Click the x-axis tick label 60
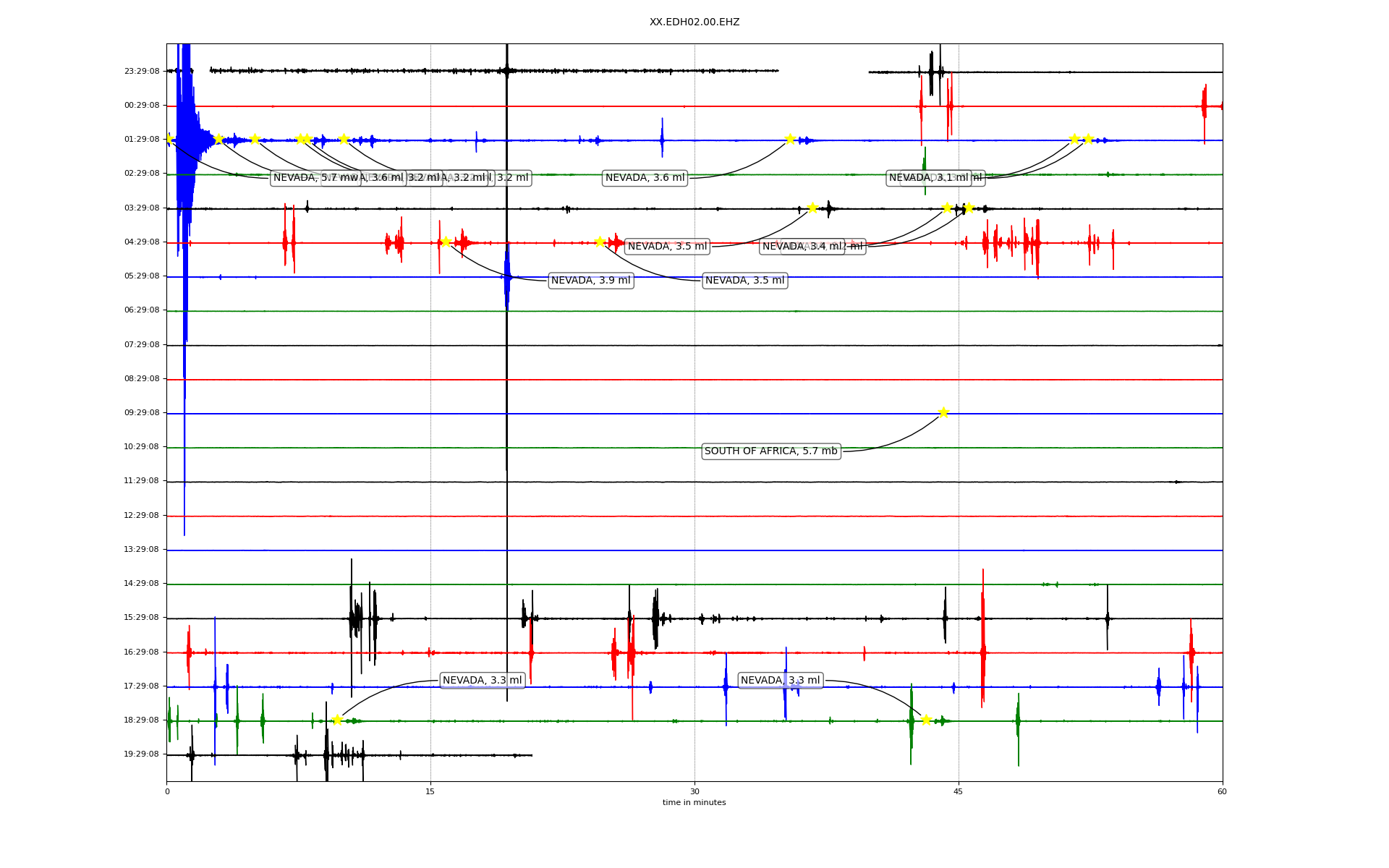Screen dimensions: 1389x868 pos(1222,791)
